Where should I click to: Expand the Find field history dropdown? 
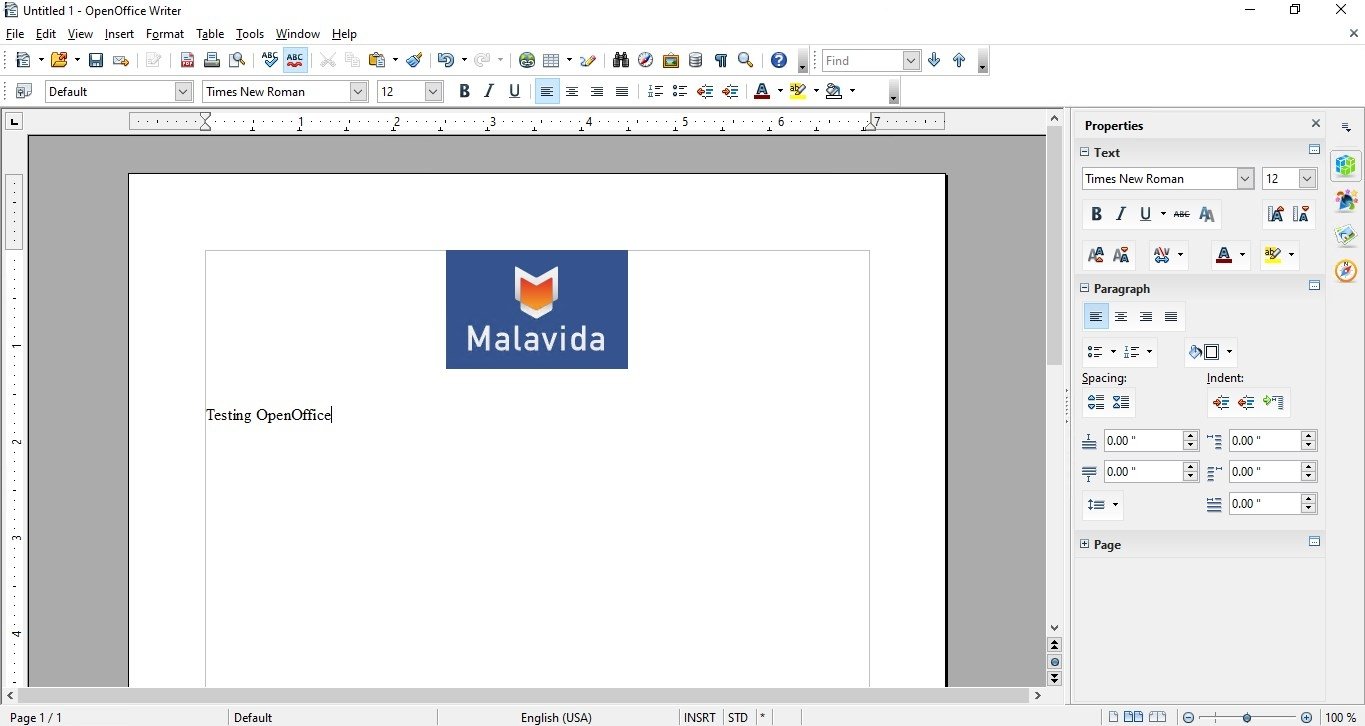[x=911, y=60]
